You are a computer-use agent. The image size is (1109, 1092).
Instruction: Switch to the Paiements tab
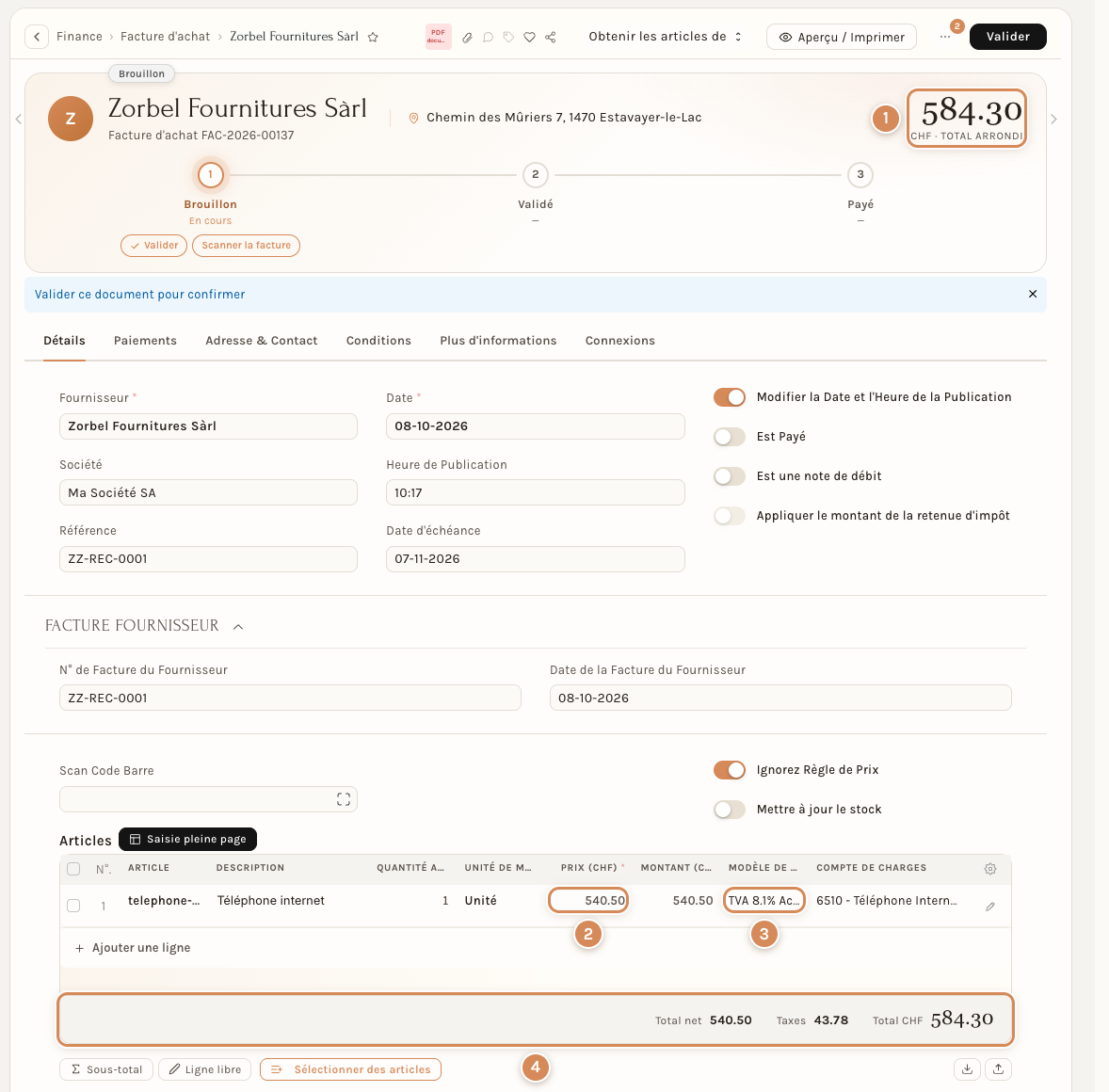point(145,341)
